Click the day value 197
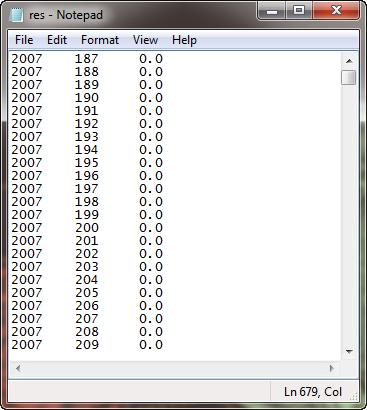Screen dimensions: 367x410 coord(86,189)
